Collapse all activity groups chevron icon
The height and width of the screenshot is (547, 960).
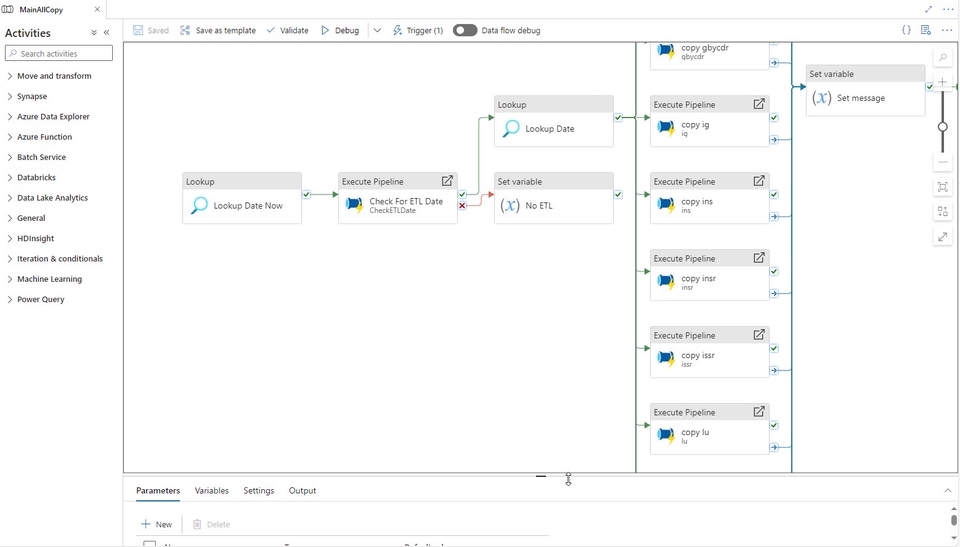94,32
